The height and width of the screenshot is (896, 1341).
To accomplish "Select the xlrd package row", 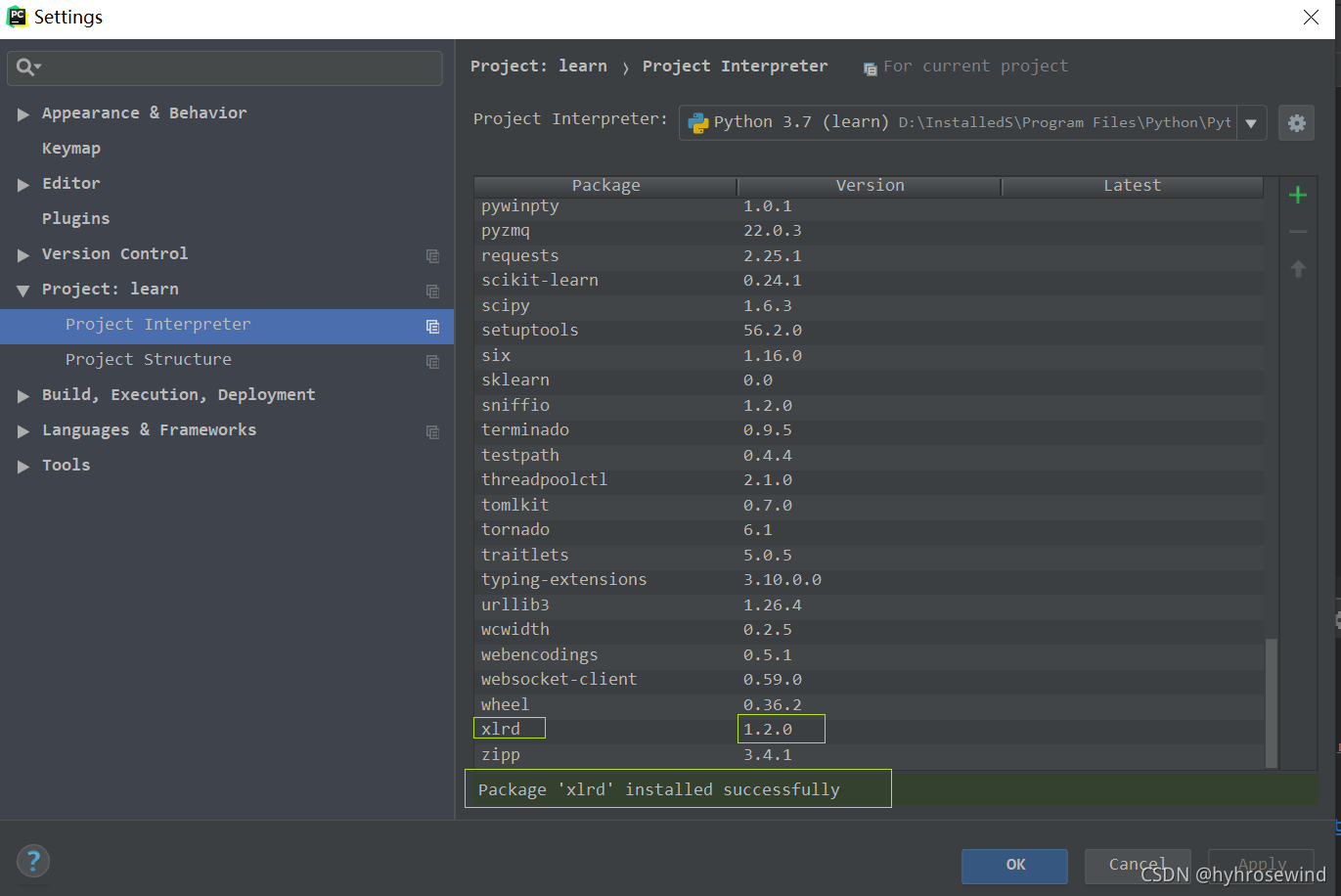I will [869, 730].
